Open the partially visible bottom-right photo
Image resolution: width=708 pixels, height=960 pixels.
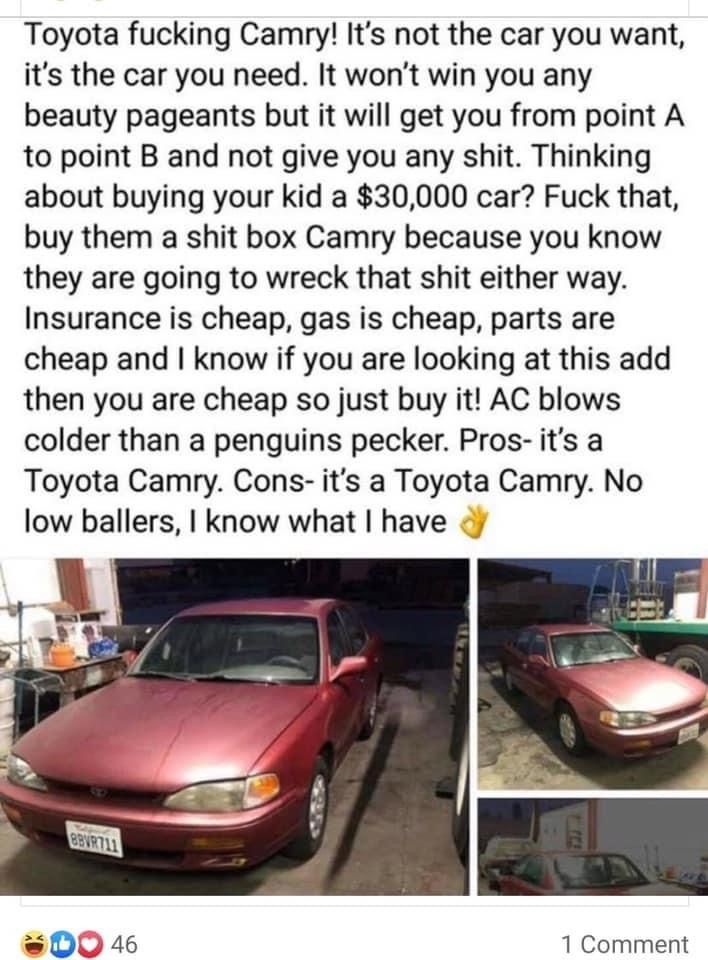click(592, 847)
